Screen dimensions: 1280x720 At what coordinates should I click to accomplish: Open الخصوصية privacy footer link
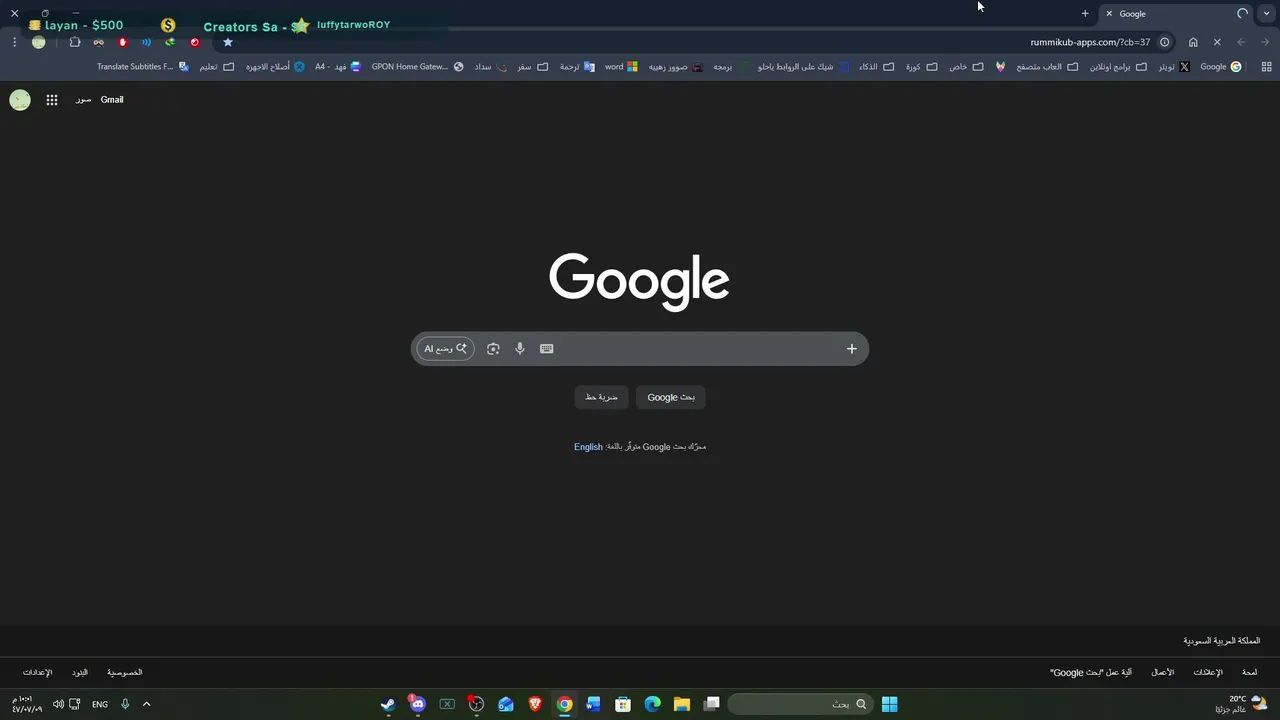(x=125, y=673)
